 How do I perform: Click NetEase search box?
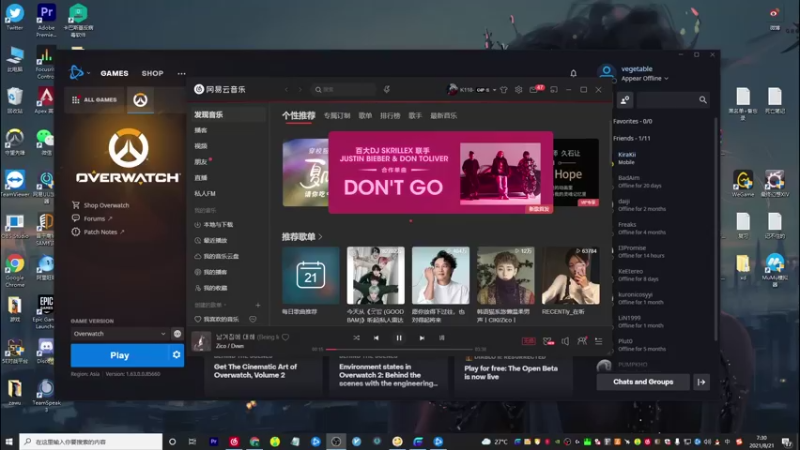click(343, 90)
